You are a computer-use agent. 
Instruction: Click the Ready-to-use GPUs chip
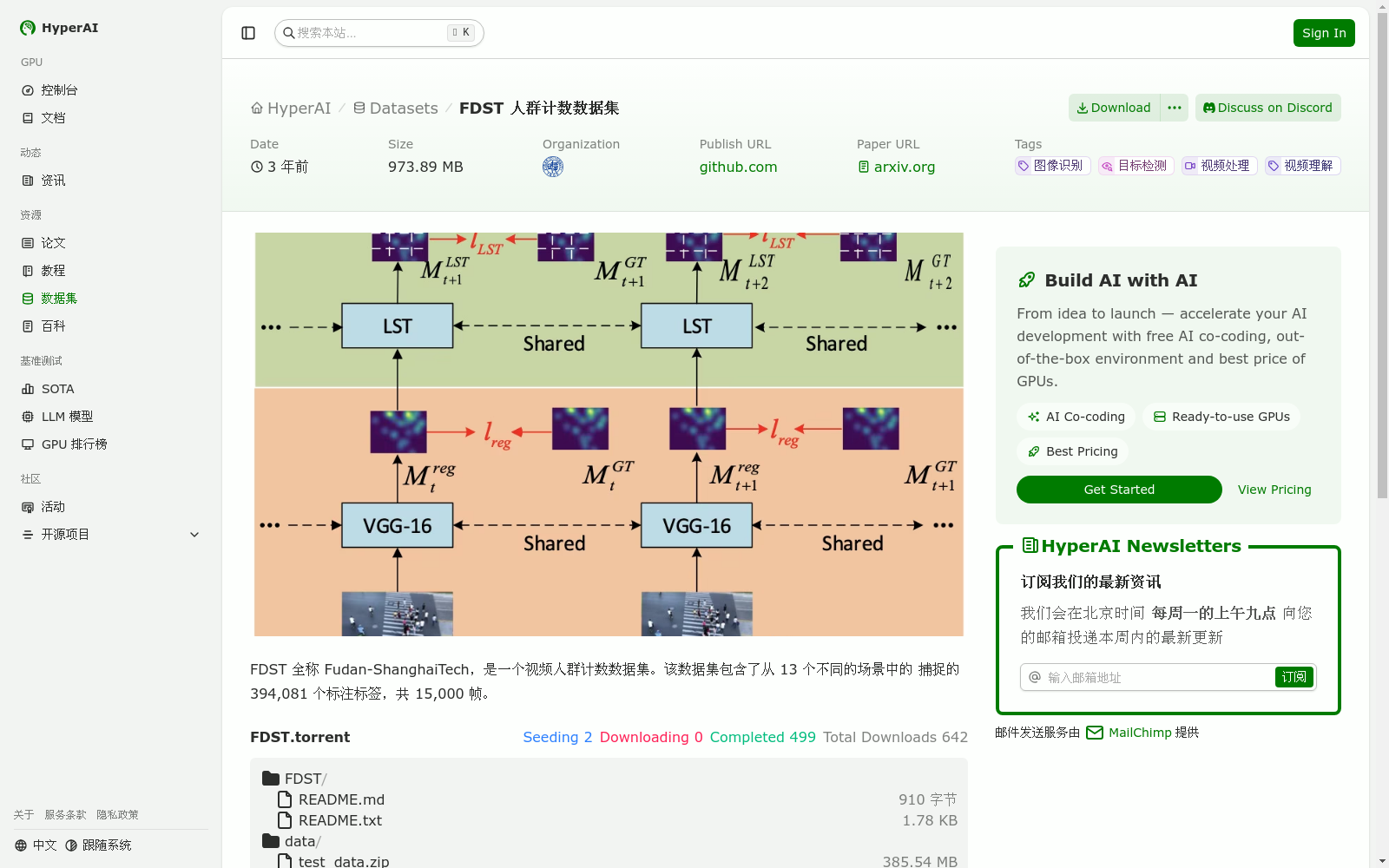coord(1221,417)
